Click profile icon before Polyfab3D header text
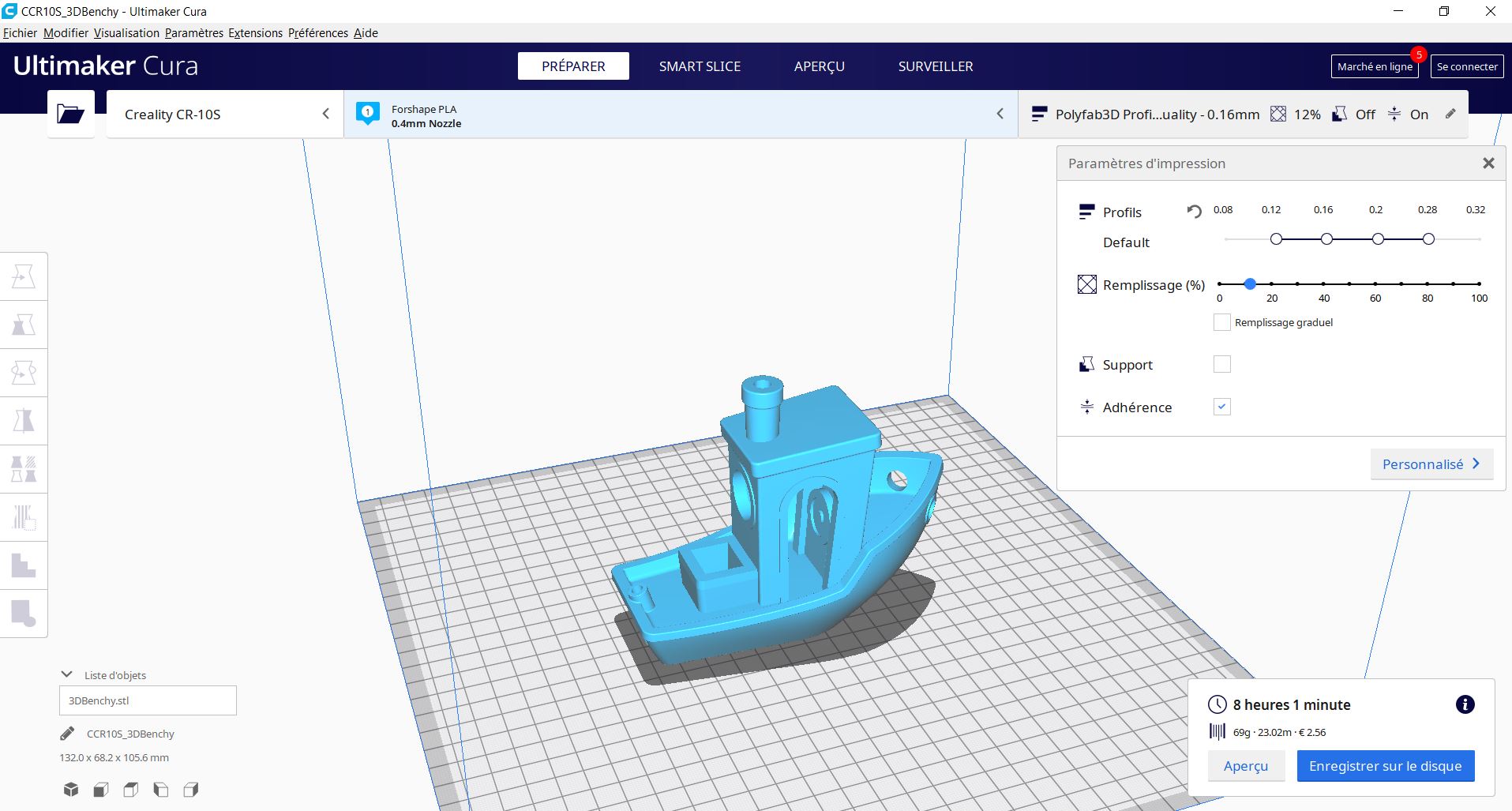This screenshot has width=1512, height=811. point(1039,114)
